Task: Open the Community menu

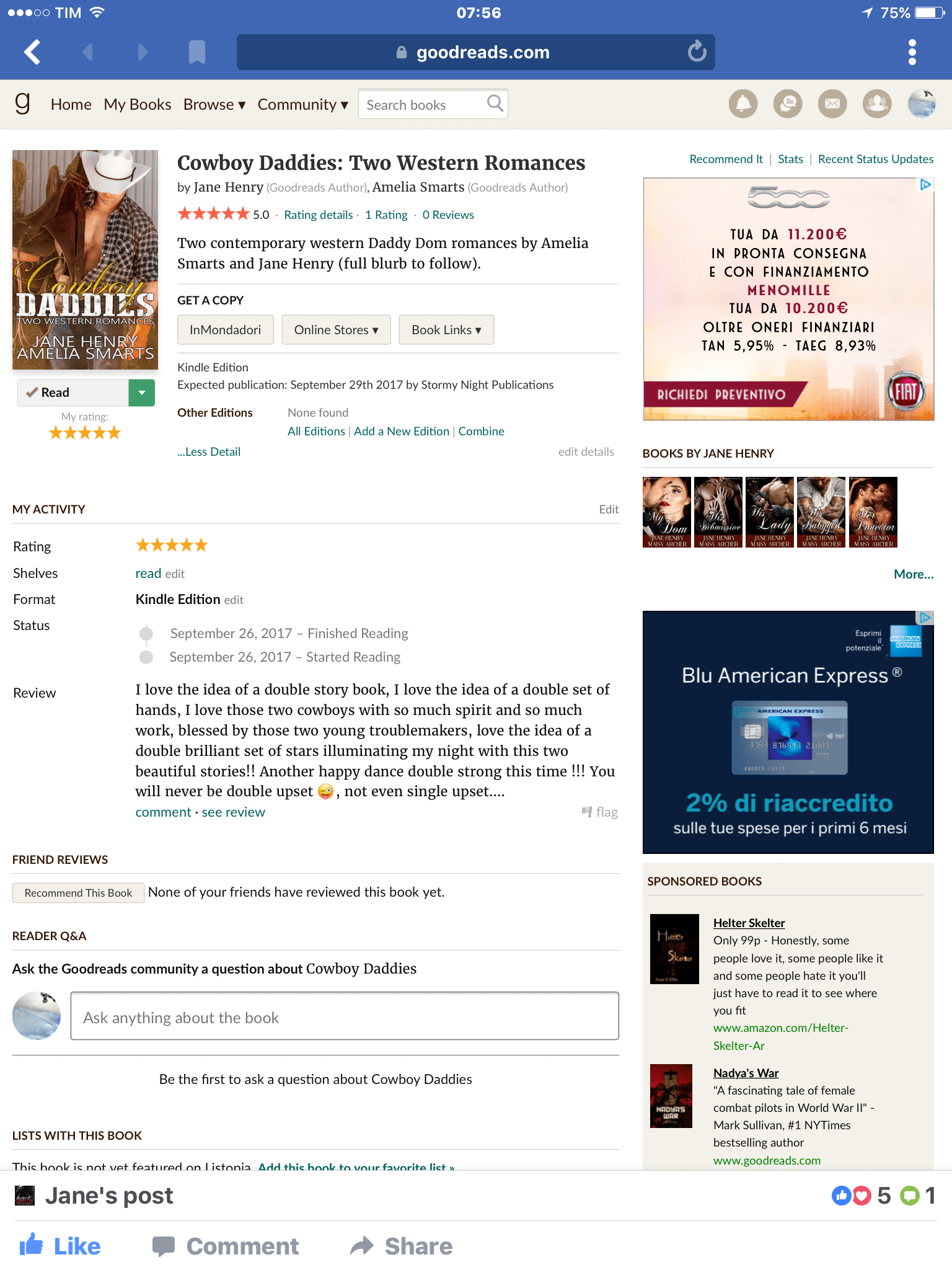Action: click(303, 104)
